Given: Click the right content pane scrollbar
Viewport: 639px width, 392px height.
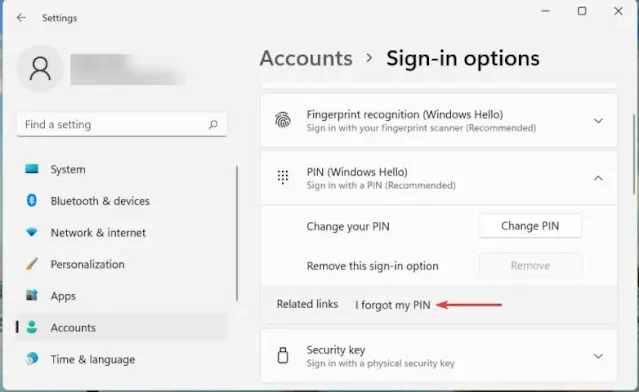Looking at the screenshot, I should pyautogui.click(x=633, y=154).
